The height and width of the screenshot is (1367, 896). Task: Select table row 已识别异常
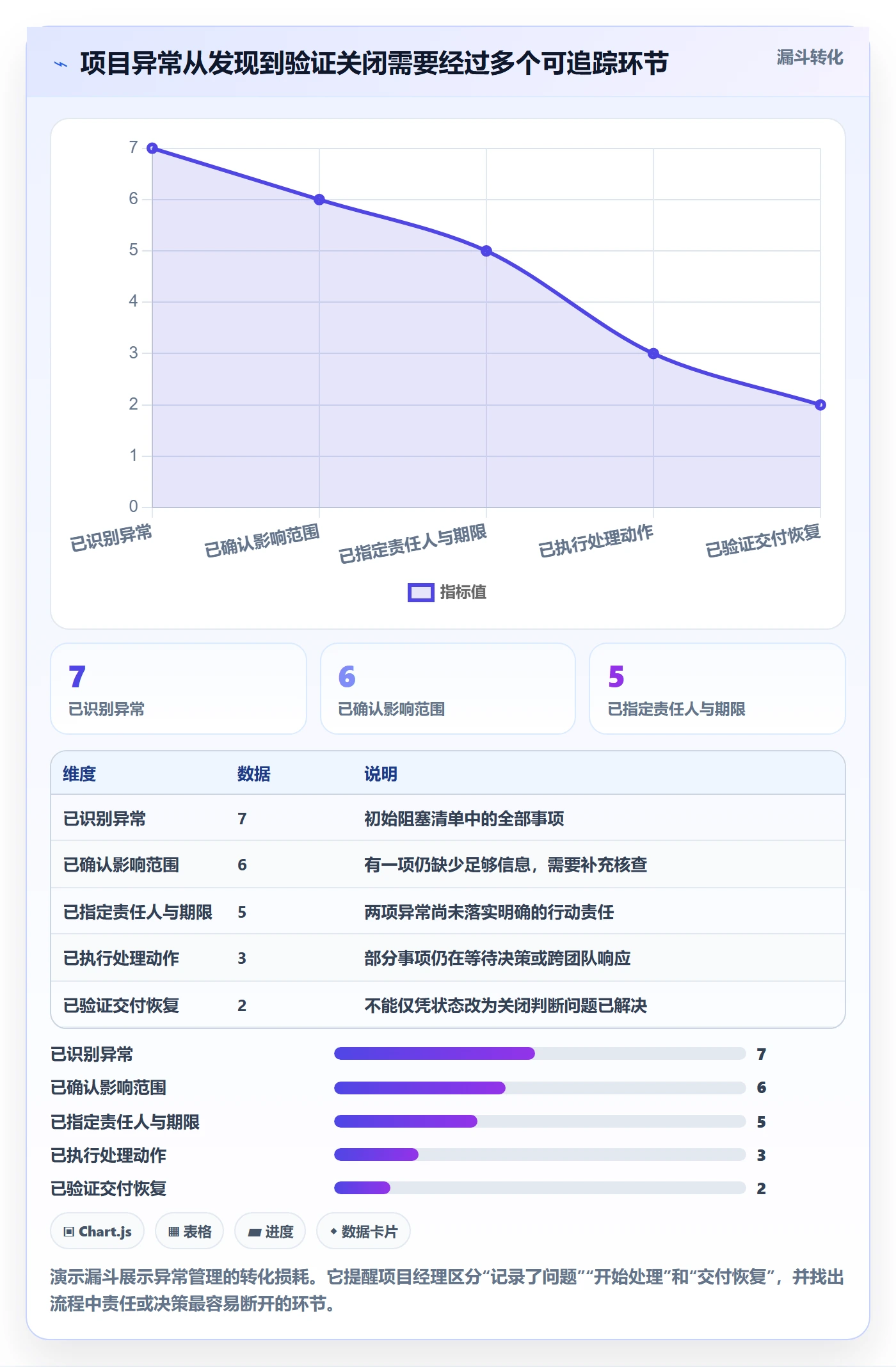pyautogui.click(x=448, y=819)
